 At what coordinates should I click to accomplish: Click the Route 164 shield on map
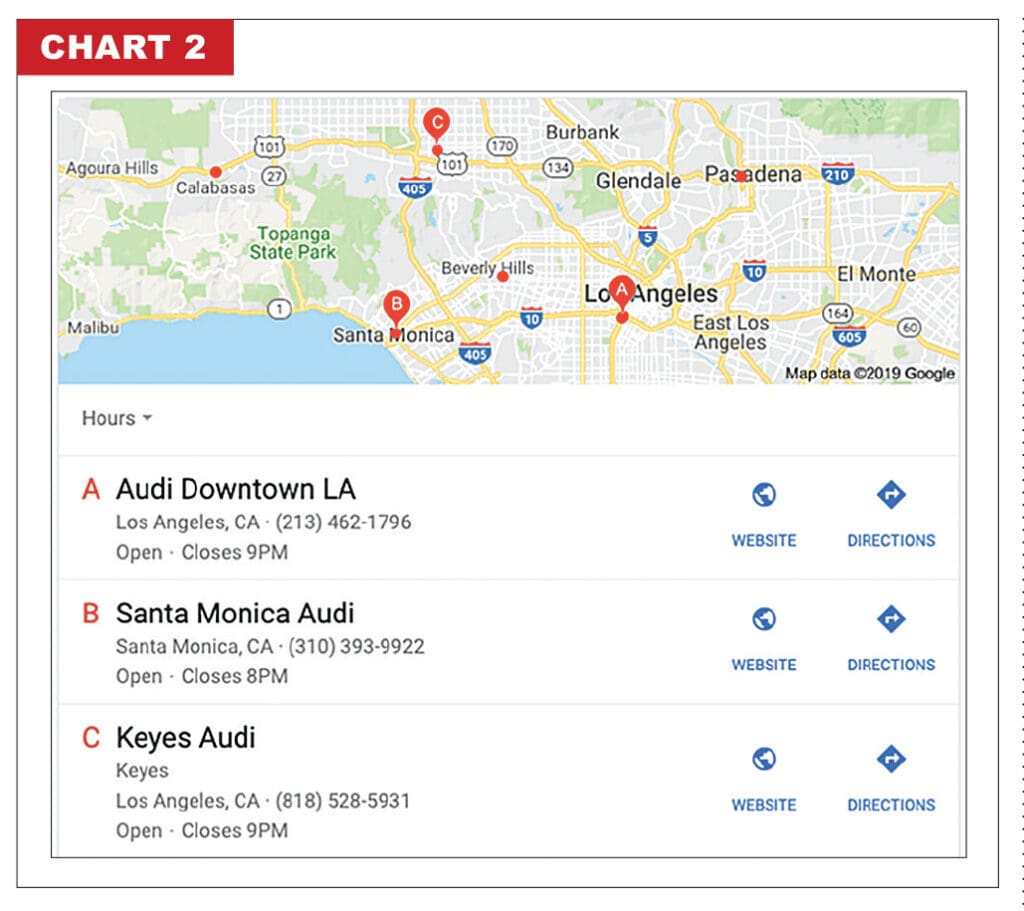(837, 313)
